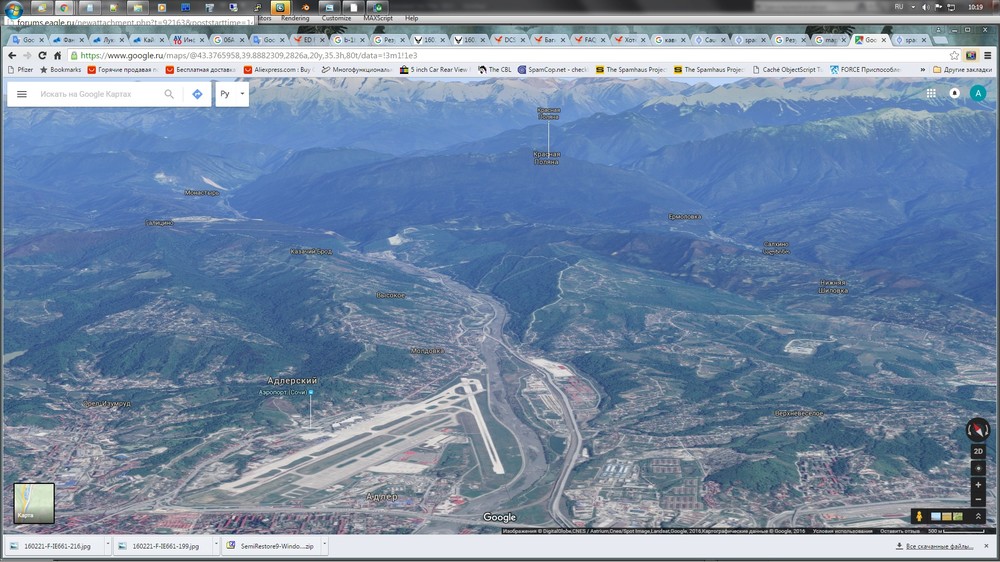Open the FORCE Приспособле bookmark
1000x562 pixels.
point(865,70)
